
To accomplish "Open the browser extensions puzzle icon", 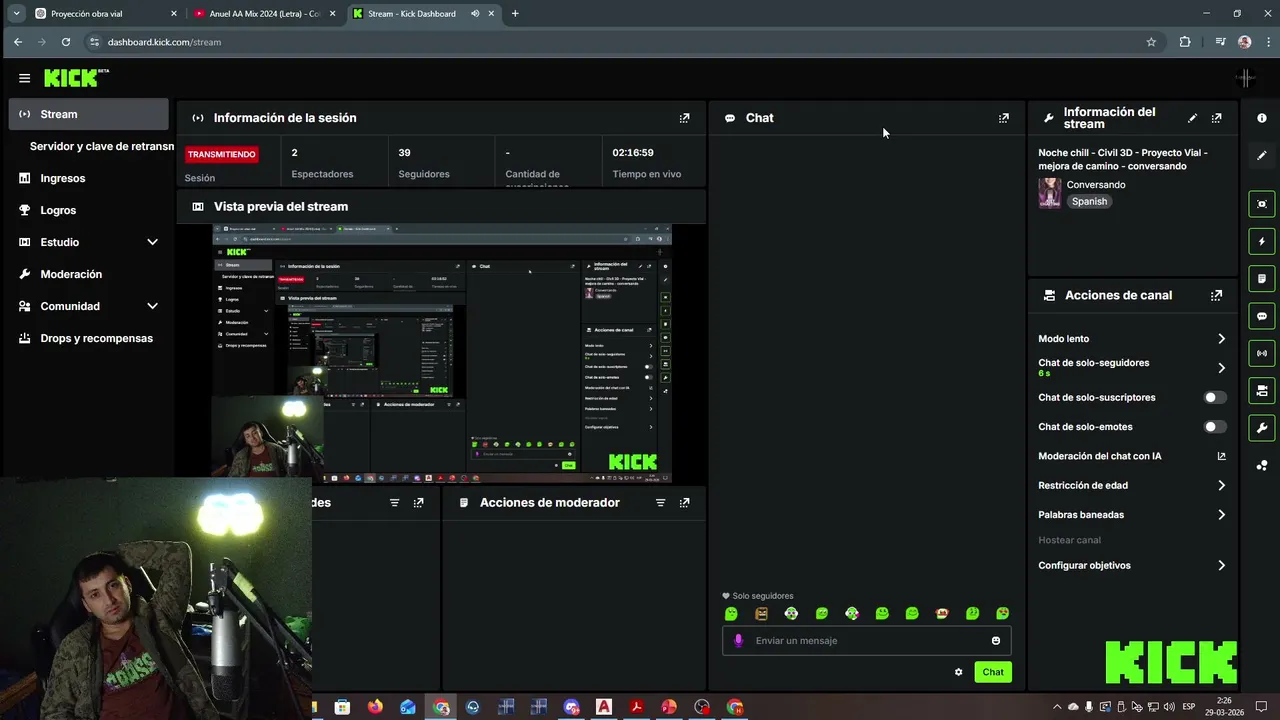I will [1185, 42].
